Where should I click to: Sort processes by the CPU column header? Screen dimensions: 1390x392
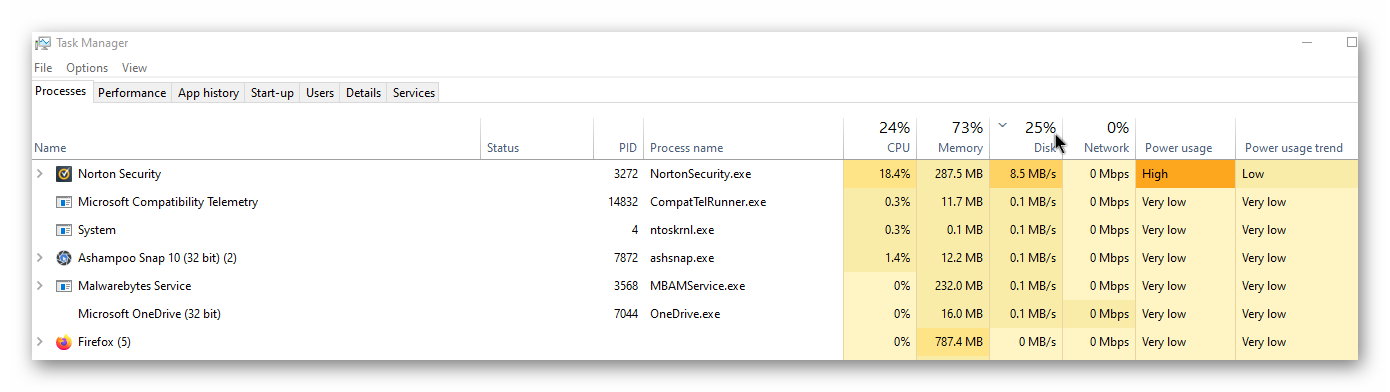pos(880,137)
